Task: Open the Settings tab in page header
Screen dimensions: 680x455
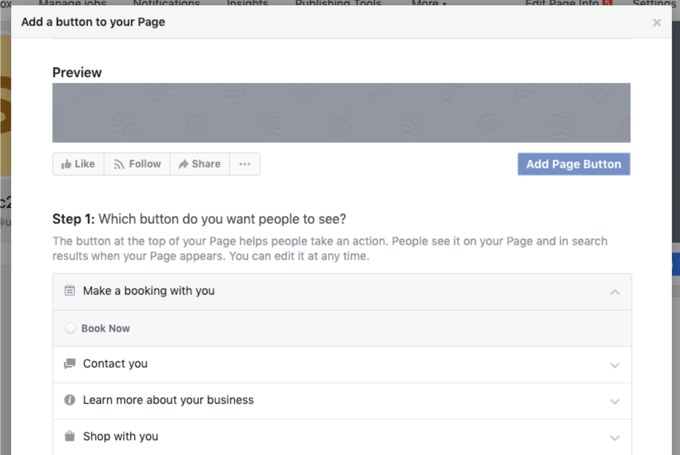Action: pos(654,4)
